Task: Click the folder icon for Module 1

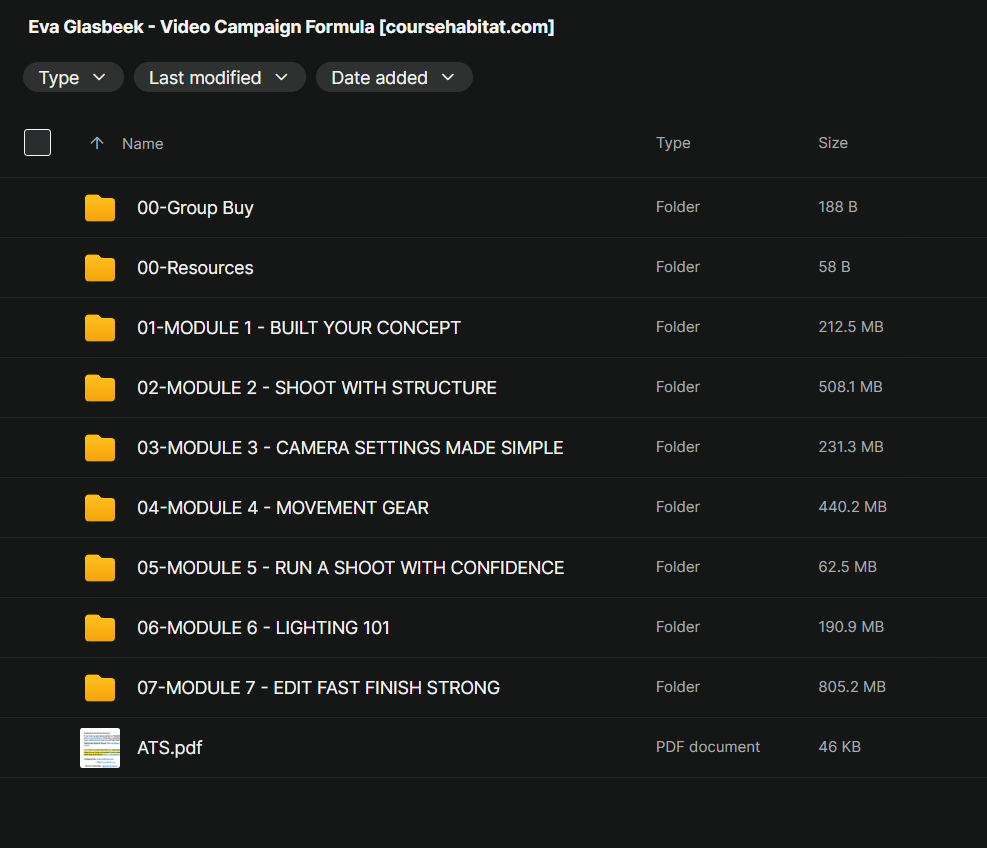Action: tap(100, 327)
